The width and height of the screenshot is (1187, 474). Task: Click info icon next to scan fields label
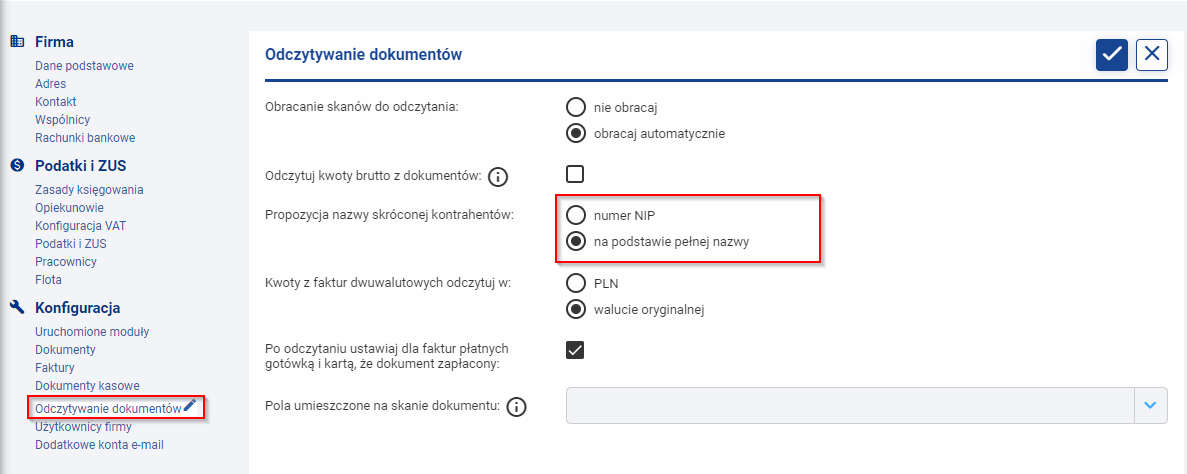(x=516, y=407)
